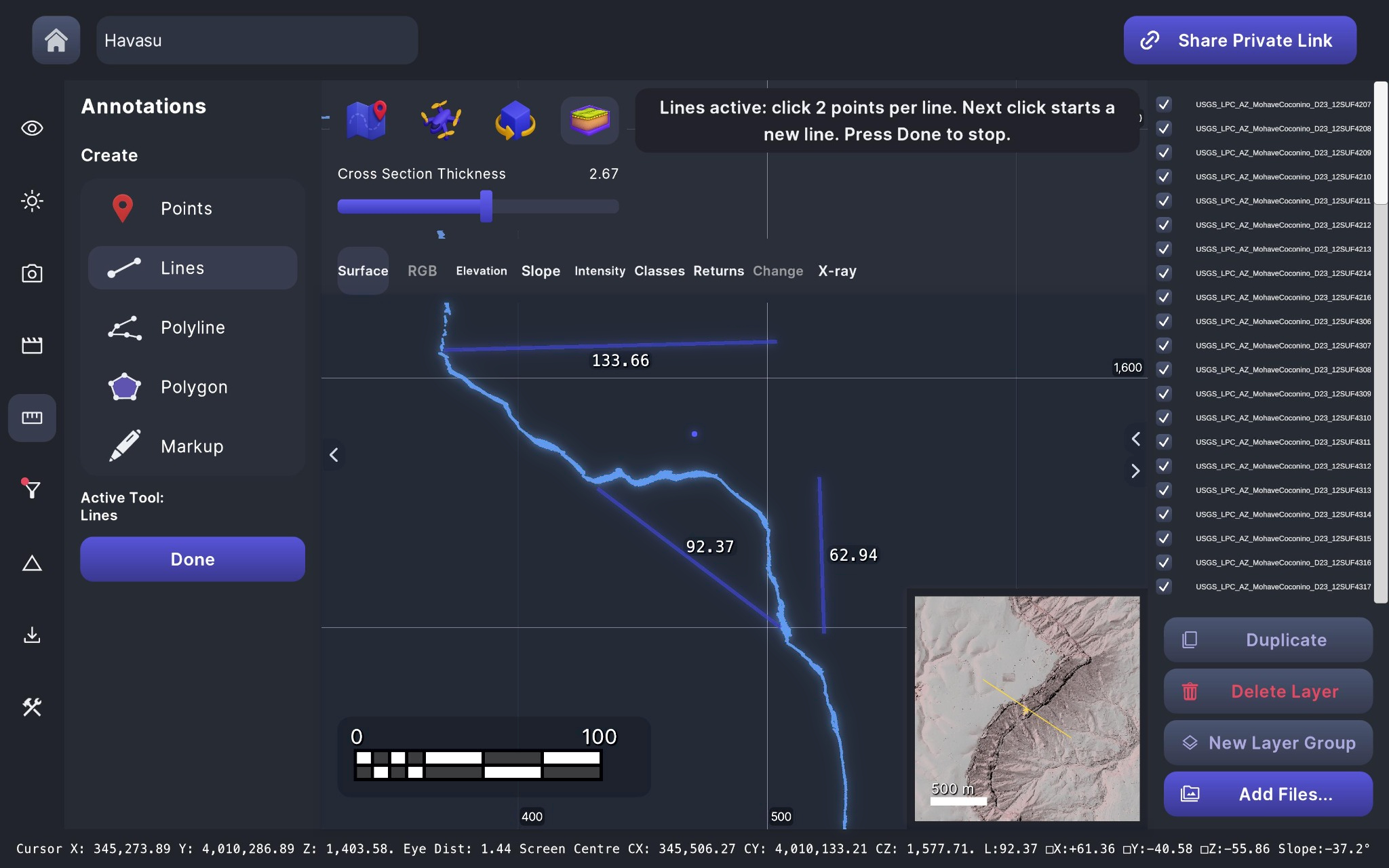
Task: Select the layered cross-section block icon
Action: [x=589, y=120]
